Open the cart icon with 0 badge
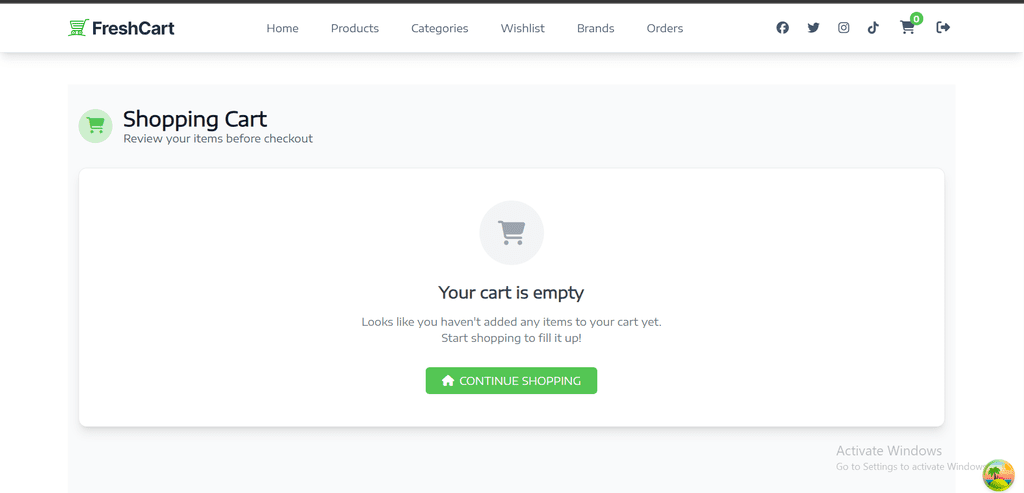 pos(907,28)
